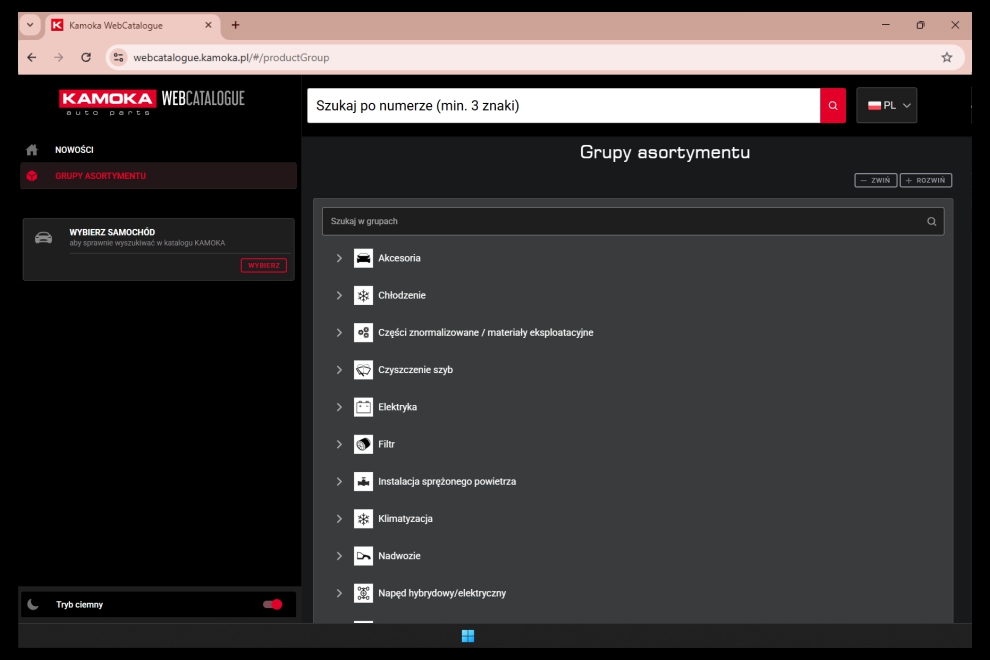Click the Rozwiń expand all button
Viewport: 990px width, 660px height.
tap(925, 180)
